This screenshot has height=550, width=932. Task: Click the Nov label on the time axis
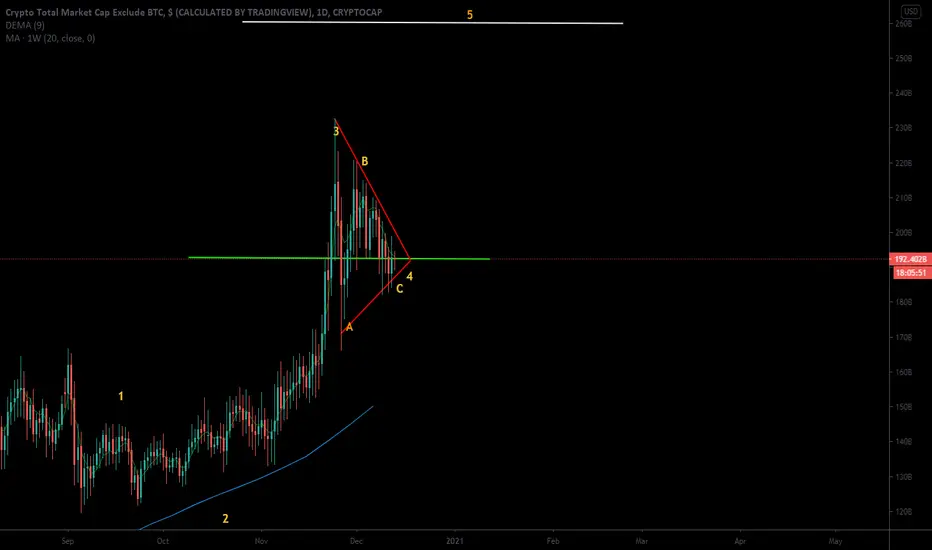(261, 541)
